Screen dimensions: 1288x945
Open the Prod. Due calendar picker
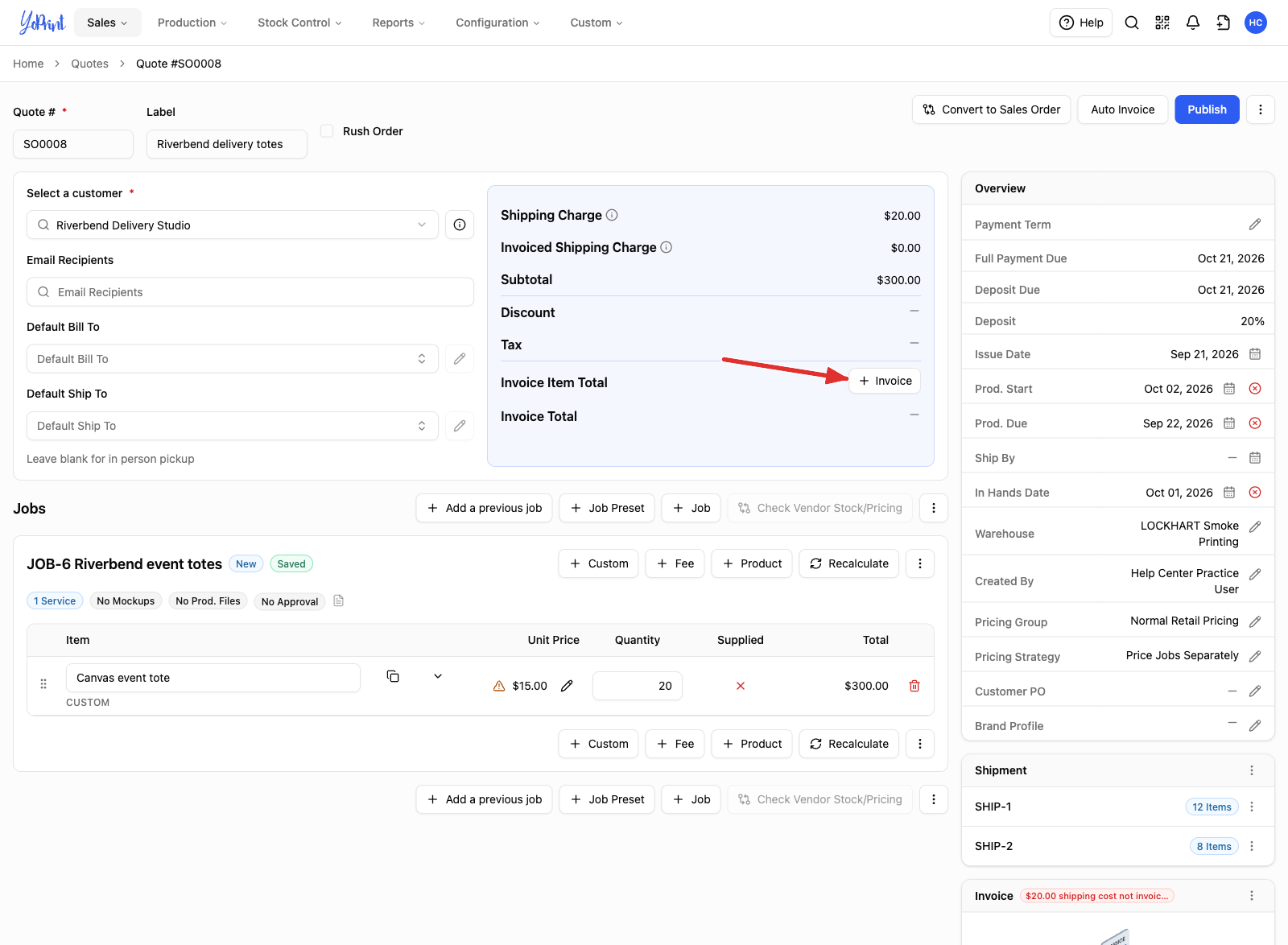(x=1229, y=423)
